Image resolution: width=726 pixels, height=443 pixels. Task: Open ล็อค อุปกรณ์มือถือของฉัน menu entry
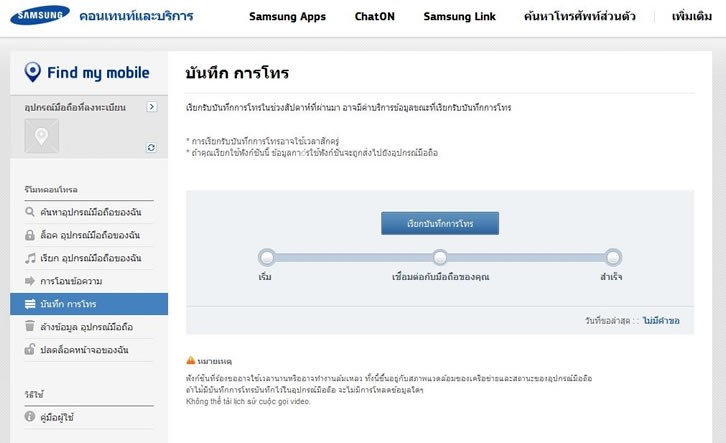coord(89,235)
